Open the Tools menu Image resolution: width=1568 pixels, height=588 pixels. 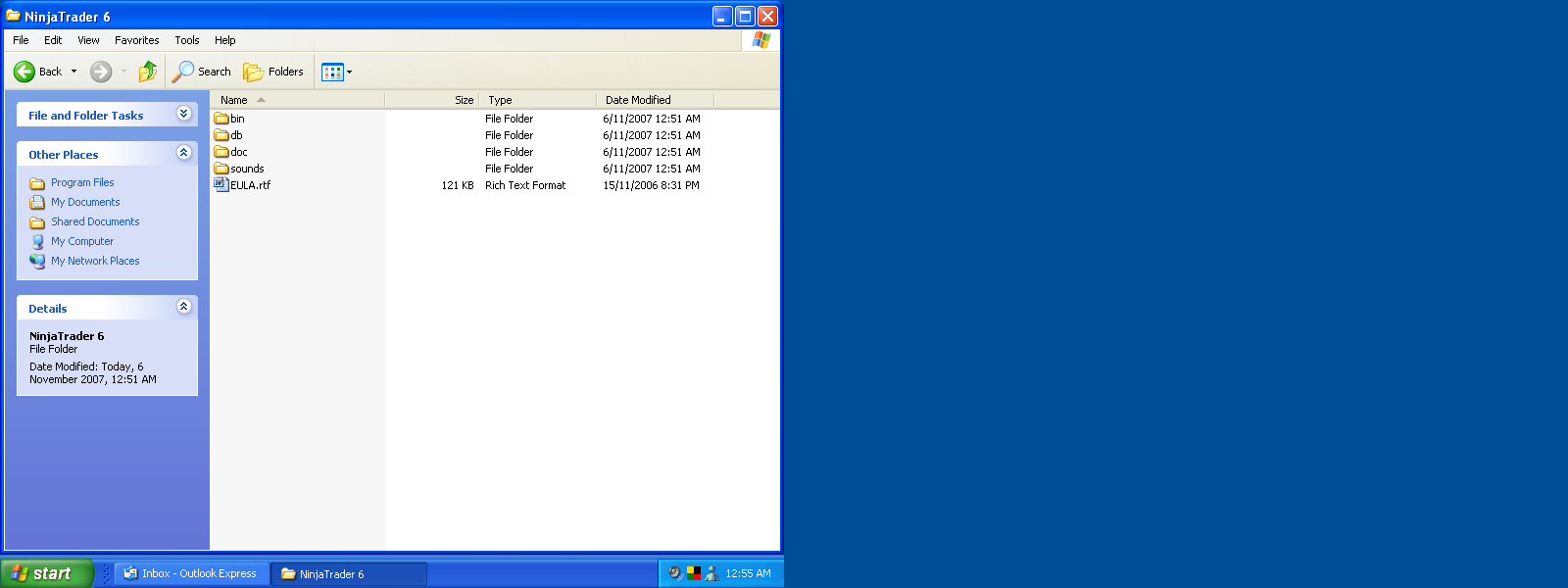point(187,40)
